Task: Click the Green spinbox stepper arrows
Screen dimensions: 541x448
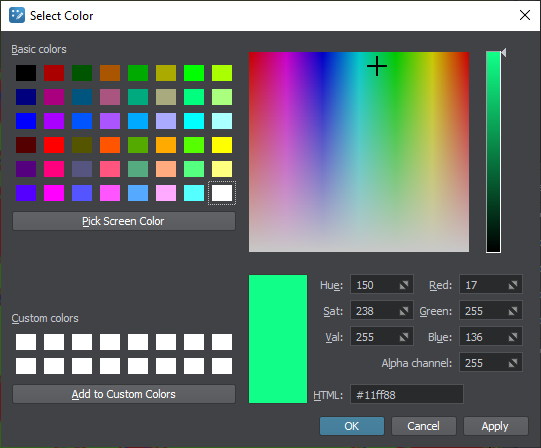Action: [x=513, y=311]
